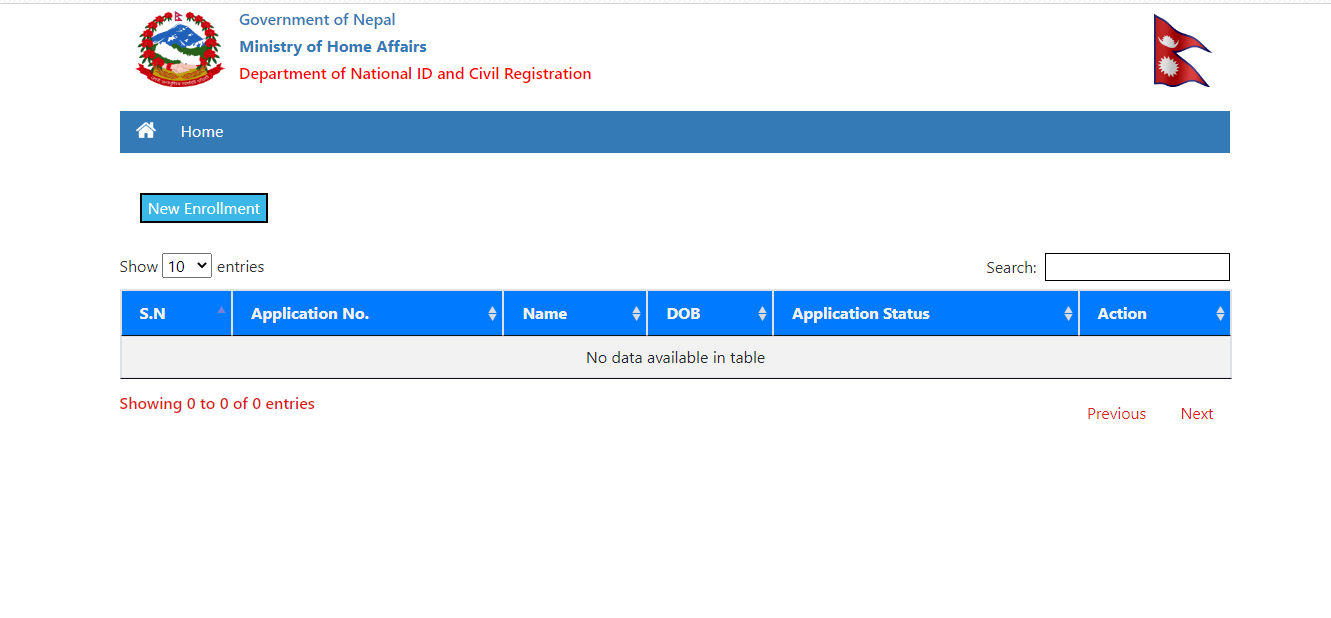Toggle ascending sort on the S.N column
This screenshot has width=1331, height=618.
point(221,313)
